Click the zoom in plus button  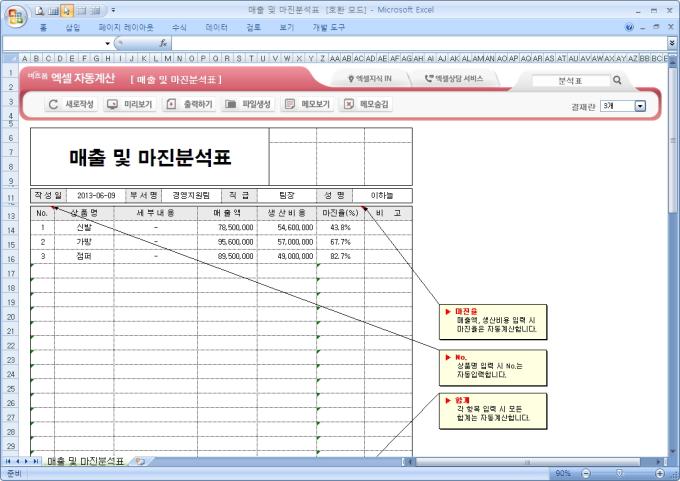click(660, 473)
